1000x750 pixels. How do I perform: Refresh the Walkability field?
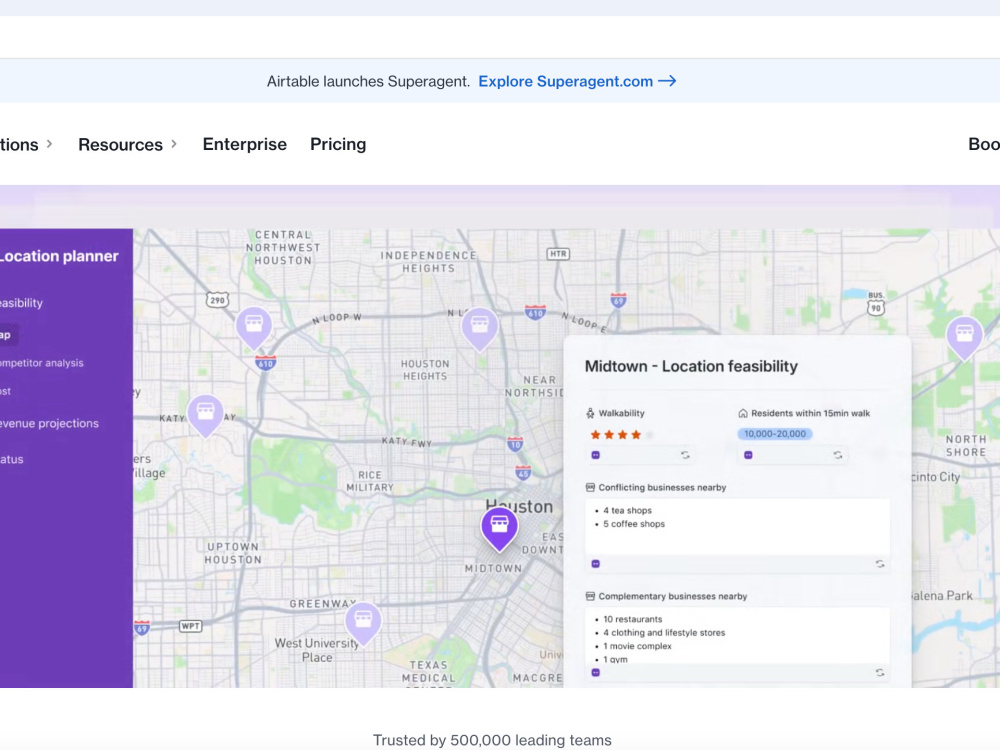(x=685, y=455)
